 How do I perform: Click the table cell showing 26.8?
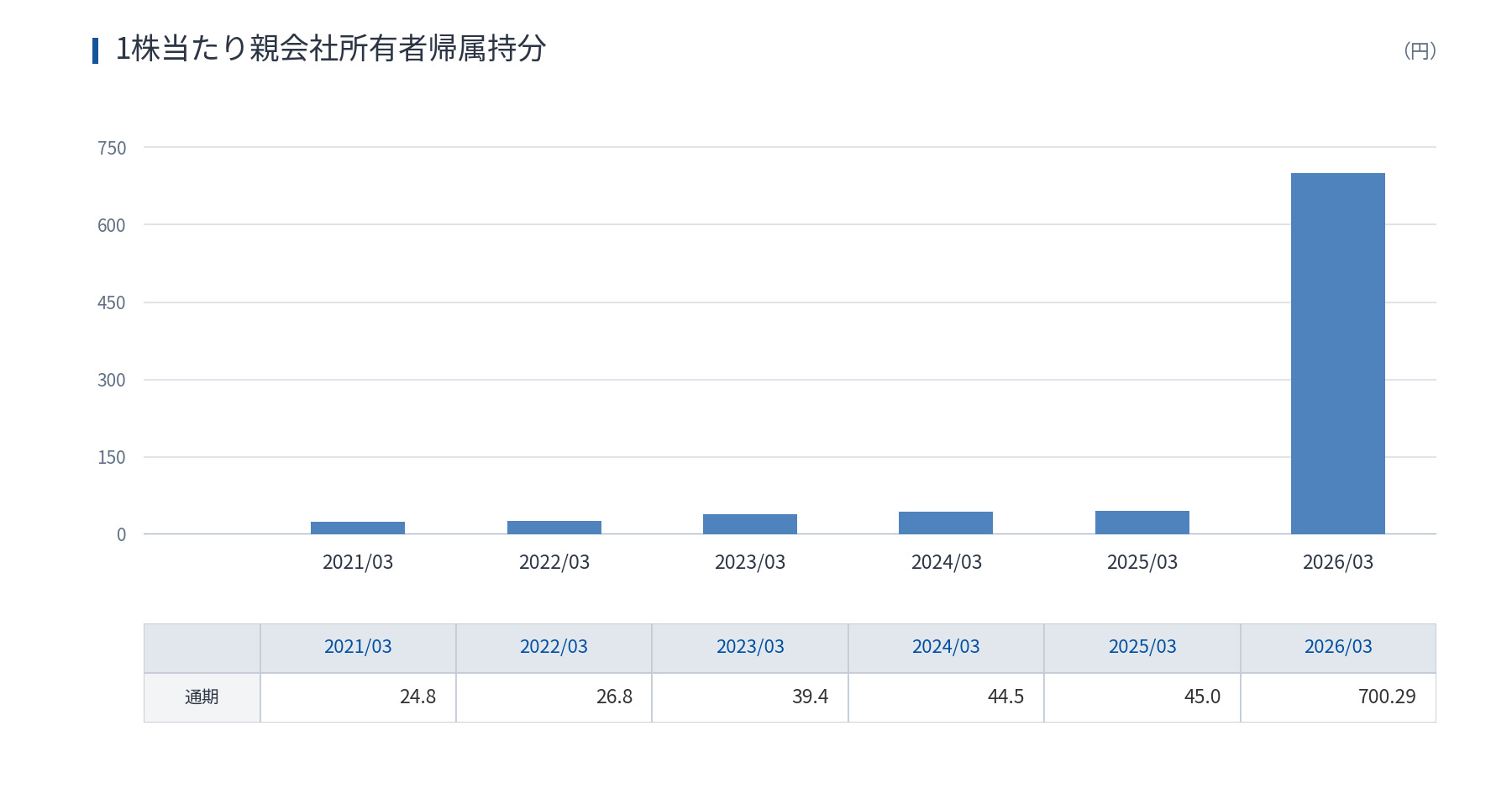[554, 697]
